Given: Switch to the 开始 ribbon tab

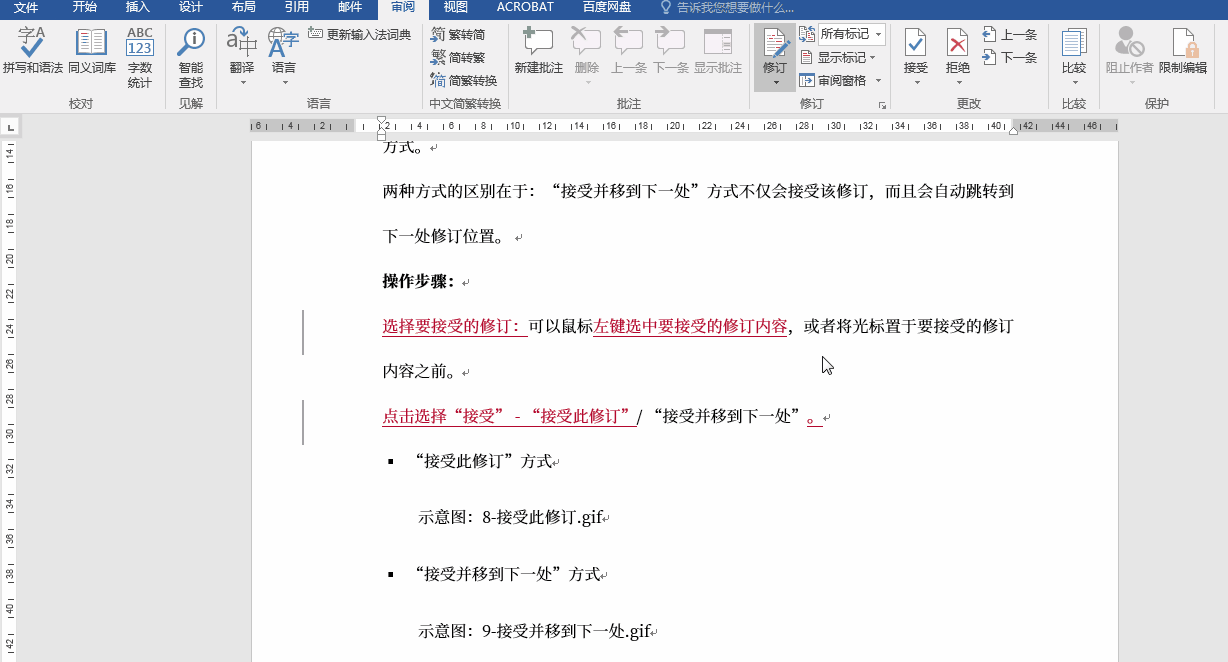Looking at the screenshot, I should 84,8.
